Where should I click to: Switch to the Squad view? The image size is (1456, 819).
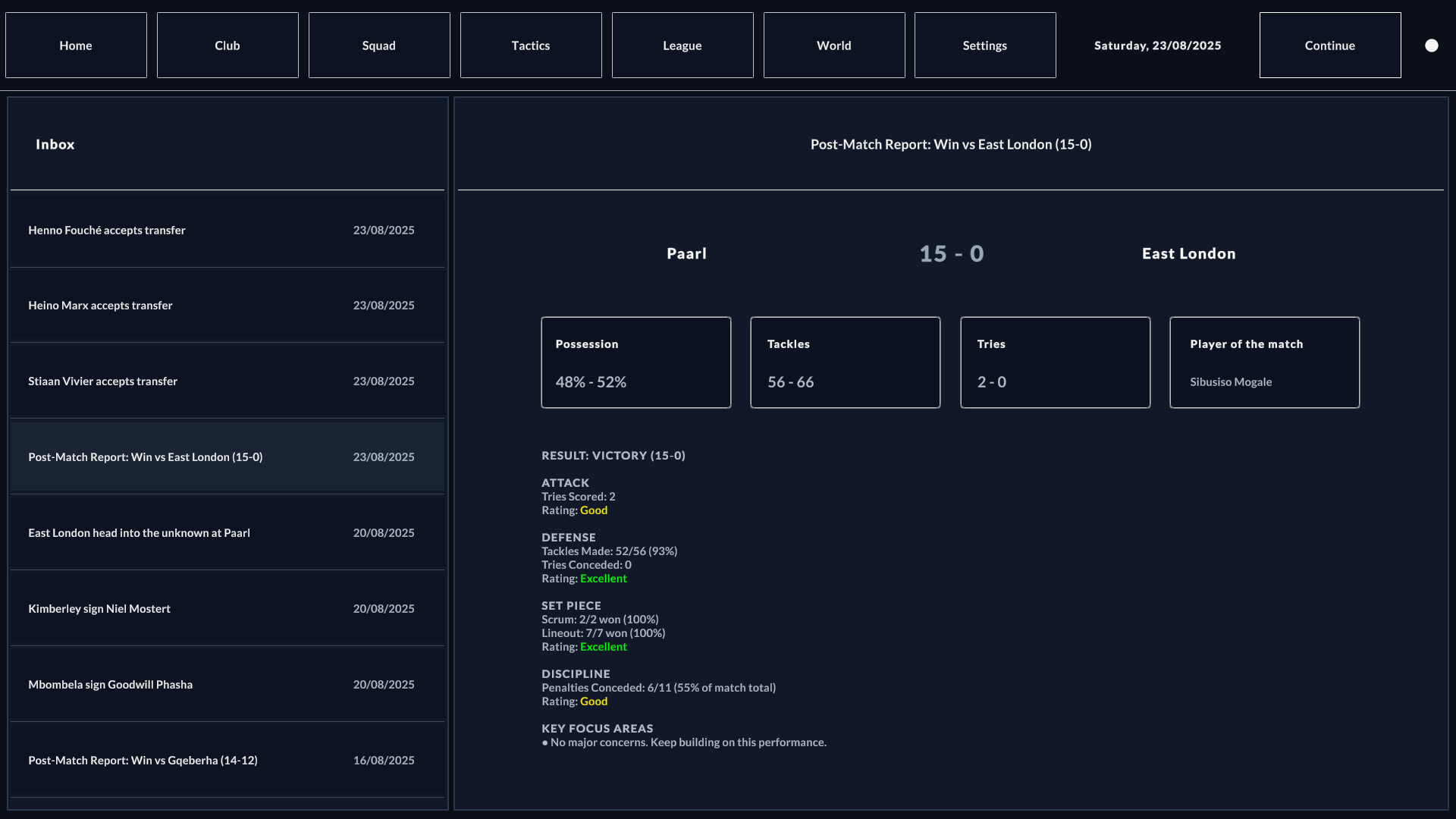pos(378,45)
